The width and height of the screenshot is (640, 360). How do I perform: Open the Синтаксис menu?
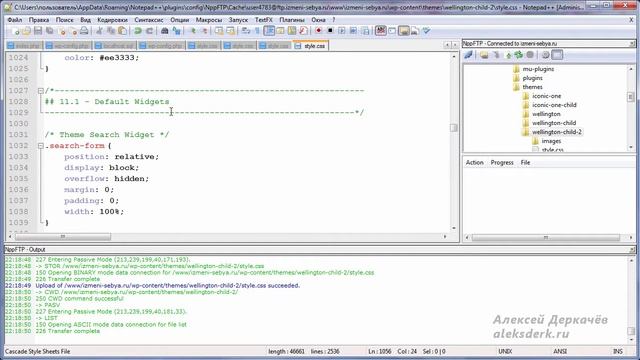click(x=149, y=20)
